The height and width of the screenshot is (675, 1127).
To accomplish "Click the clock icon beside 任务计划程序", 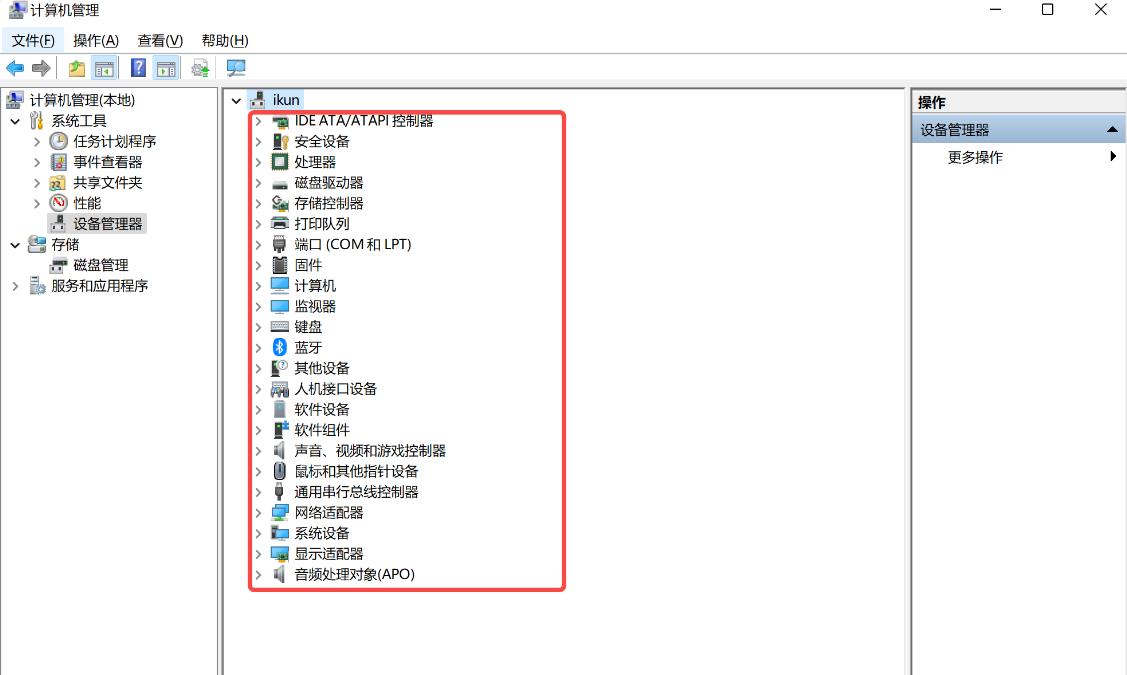I will (x=59, y=141).
